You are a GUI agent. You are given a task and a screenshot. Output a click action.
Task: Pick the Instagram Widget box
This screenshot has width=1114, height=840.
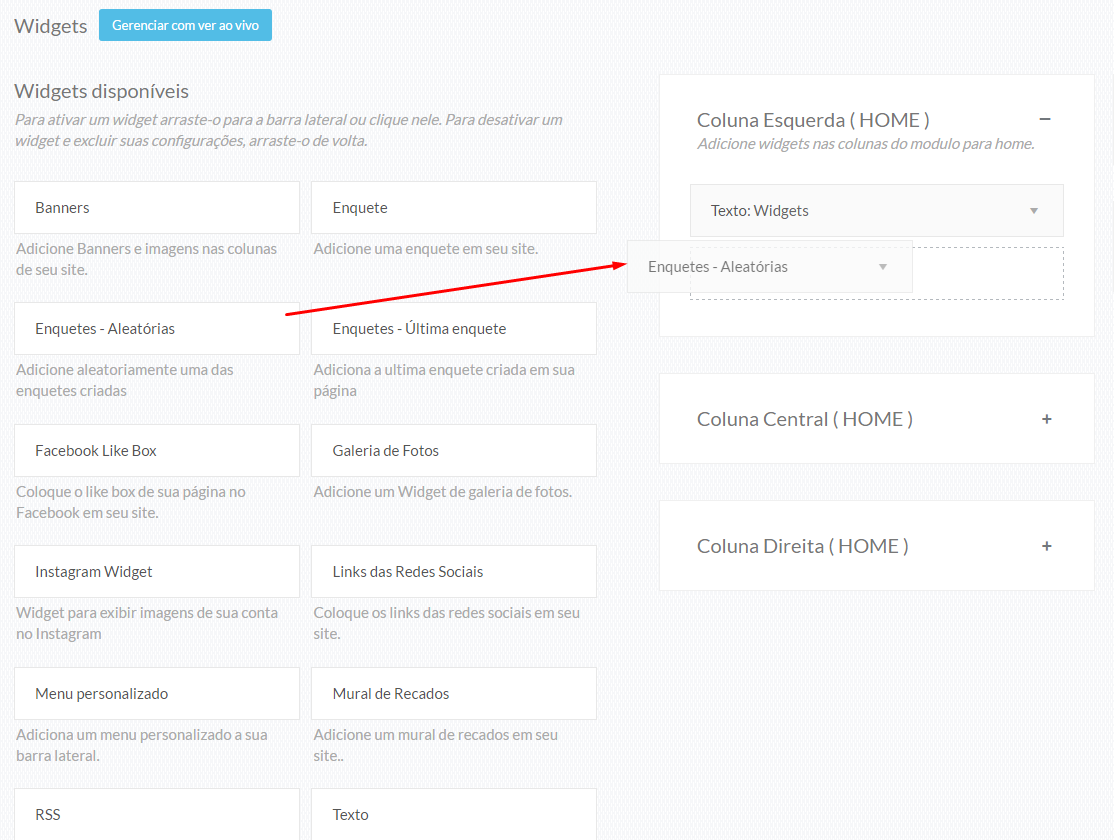(157, 571)
